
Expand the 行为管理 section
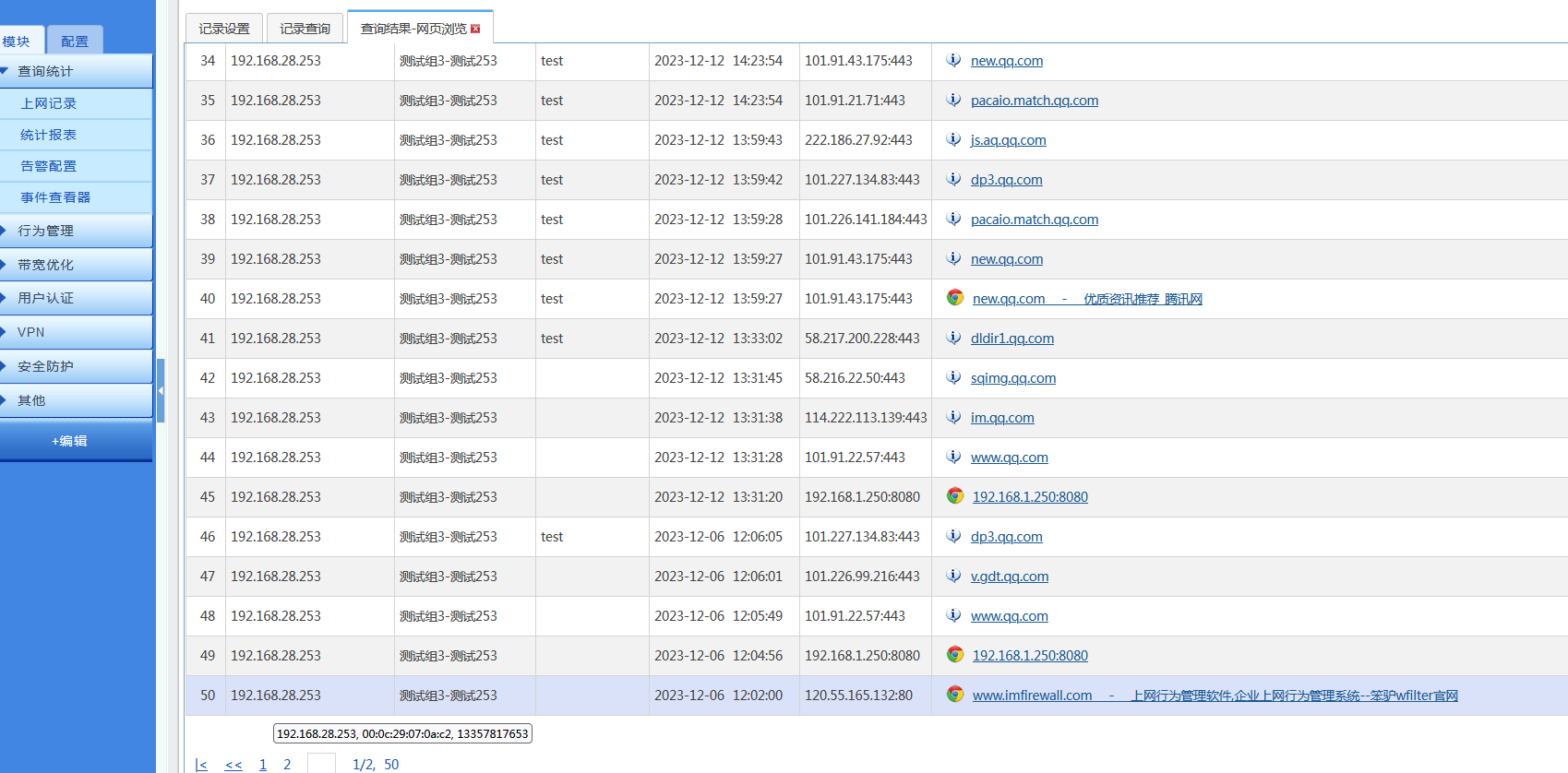tap(46, 231)
